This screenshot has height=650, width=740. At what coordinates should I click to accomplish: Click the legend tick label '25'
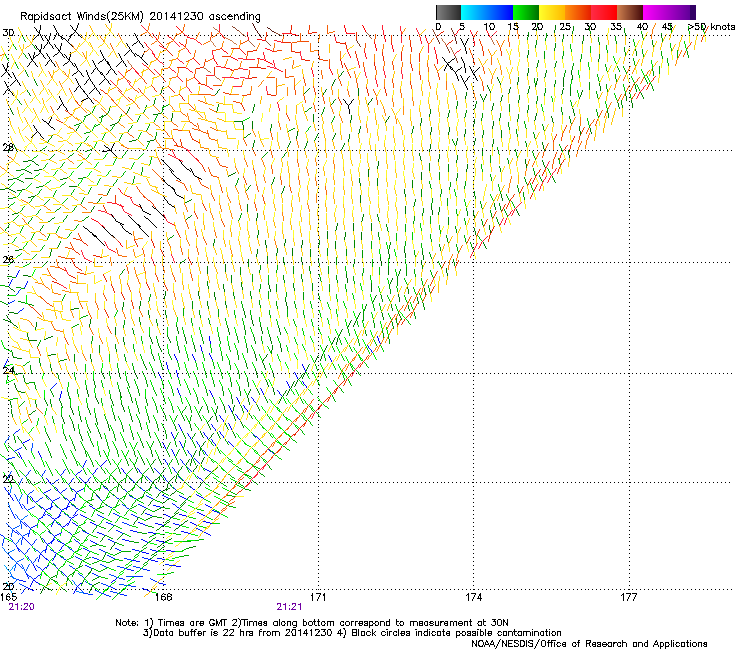565,27
